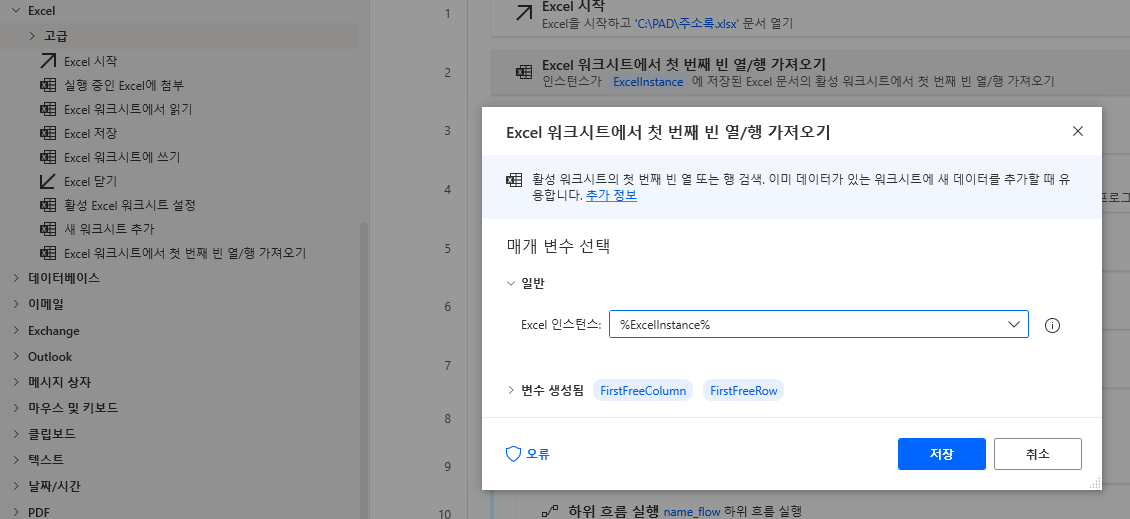Expand the 고급 subgroup

[32, 35]
